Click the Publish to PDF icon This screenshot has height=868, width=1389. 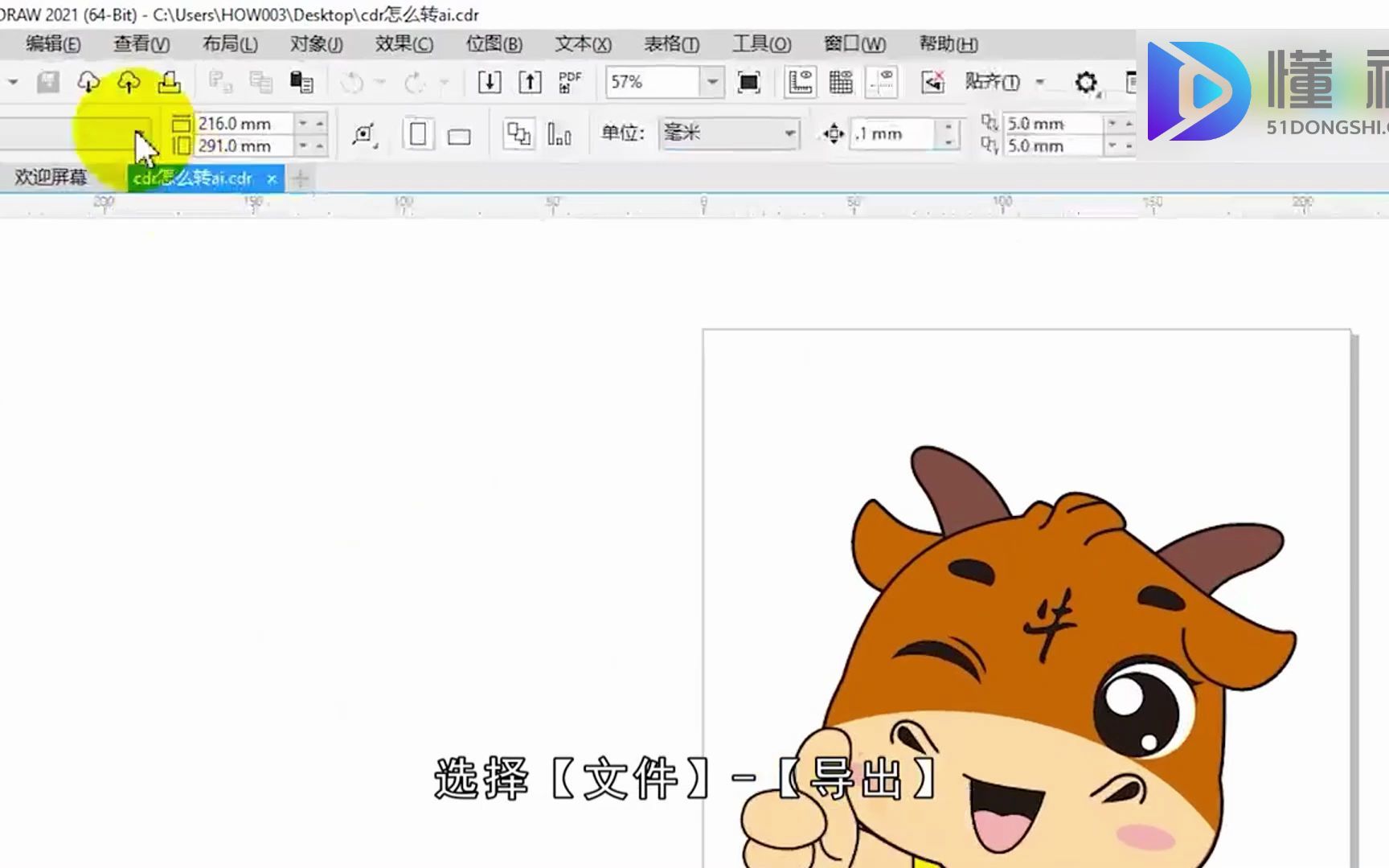(570, 82)
